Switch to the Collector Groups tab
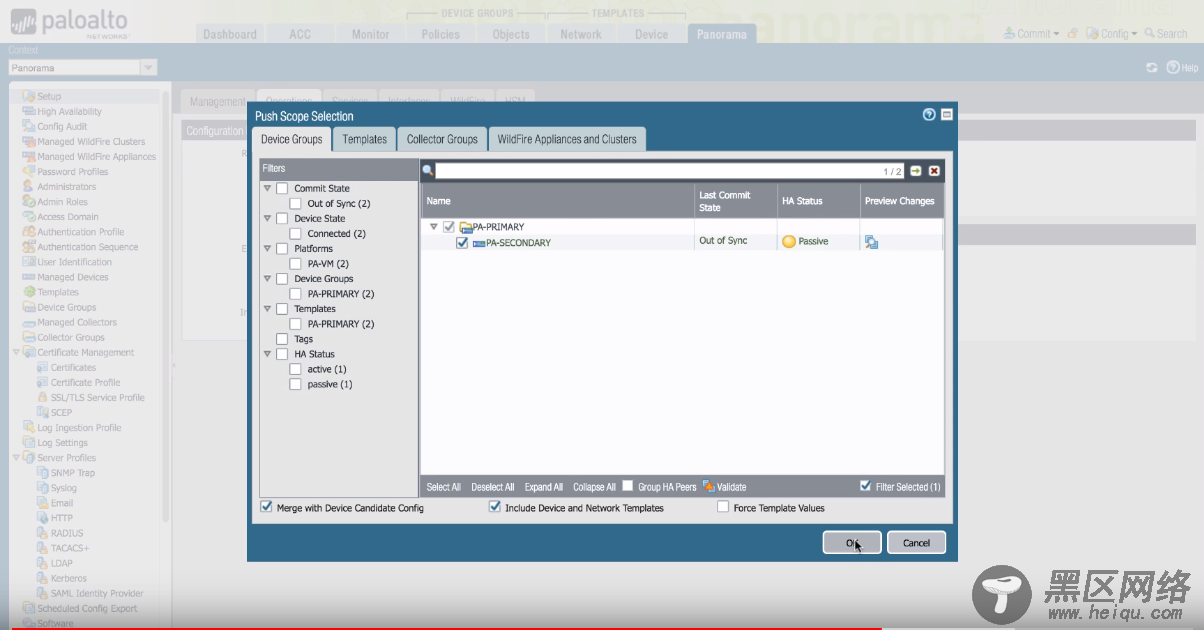 tap(442, 139)
